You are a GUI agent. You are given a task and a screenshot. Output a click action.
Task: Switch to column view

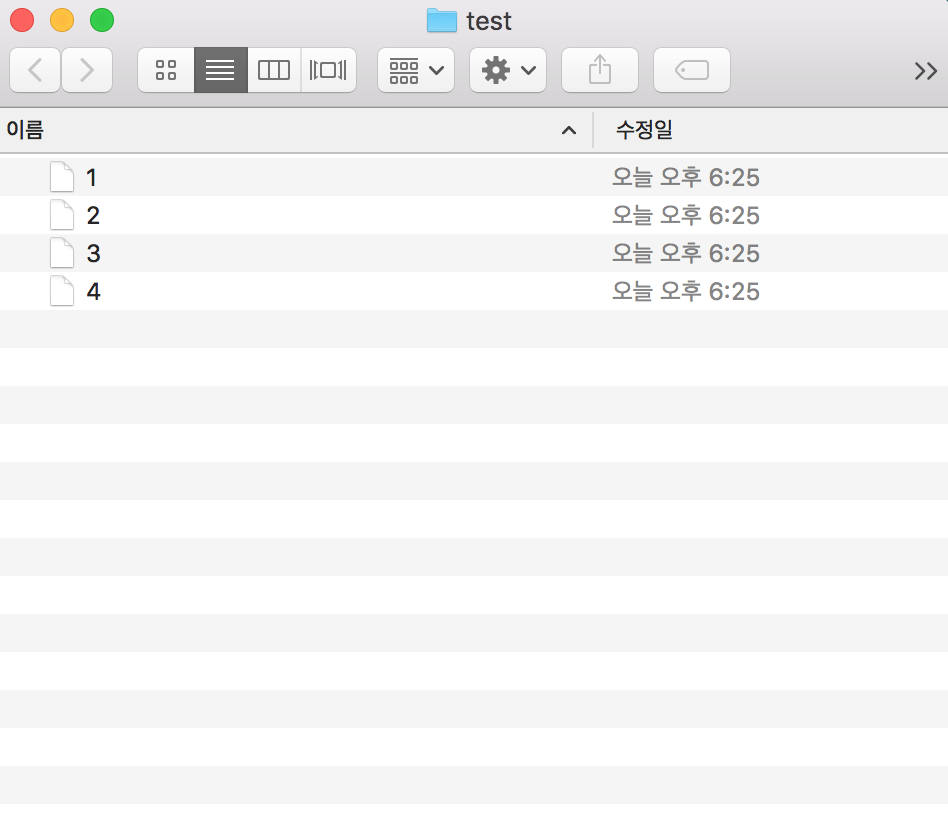coord(274,70)
